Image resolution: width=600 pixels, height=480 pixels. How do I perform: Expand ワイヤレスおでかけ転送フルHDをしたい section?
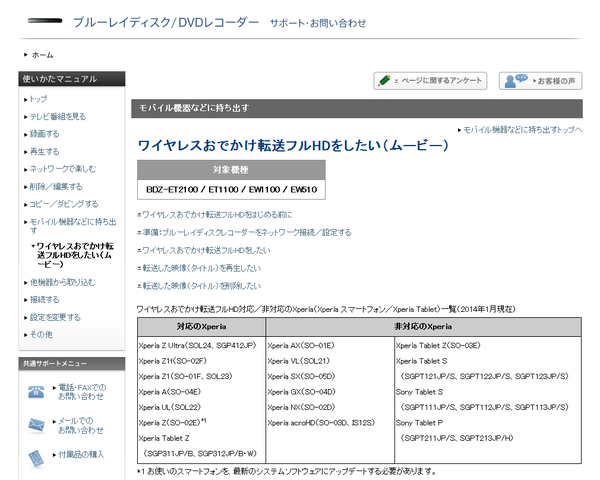206,250
